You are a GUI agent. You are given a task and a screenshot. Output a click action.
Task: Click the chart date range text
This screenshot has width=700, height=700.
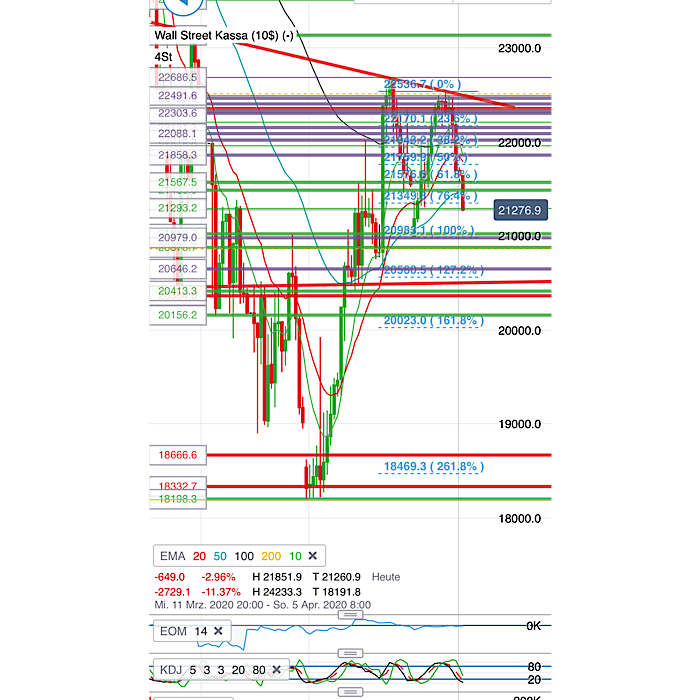point(262,605)
